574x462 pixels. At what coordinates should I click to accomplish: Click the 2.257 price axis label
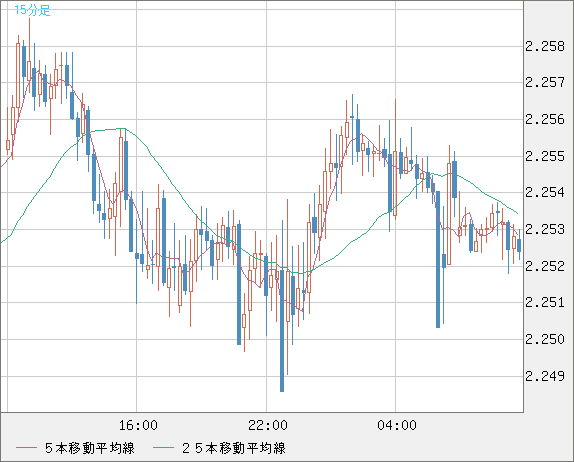[545, 82]
